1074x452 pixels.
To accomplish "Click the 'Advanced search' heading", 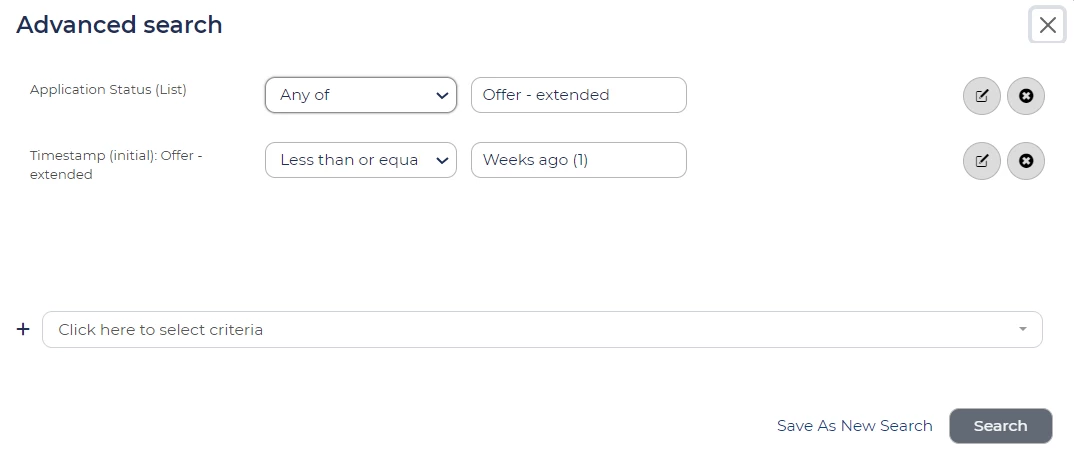I will tap(119, 25).
